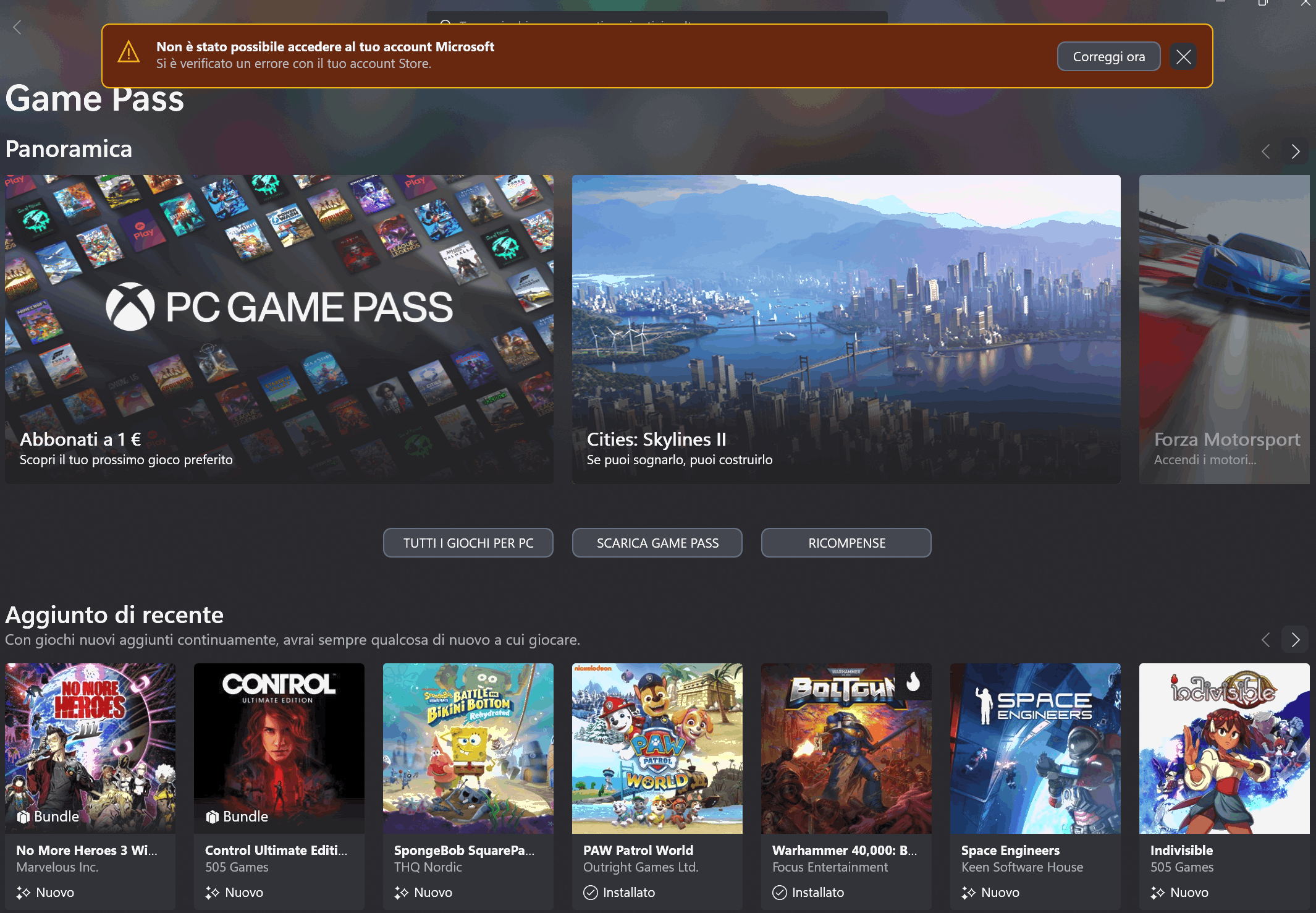Show previous games in Aggiunto di recente
Screen dimensions: 1316x913
pyautogui.click(x=1265, y=640)
